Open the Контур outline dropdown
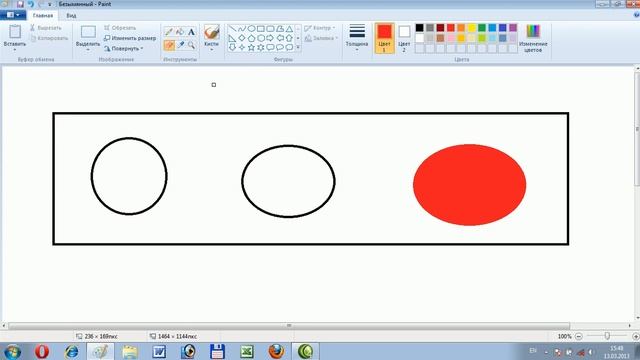The width and height of the screenshot is (640, 360). click(320, 28)
